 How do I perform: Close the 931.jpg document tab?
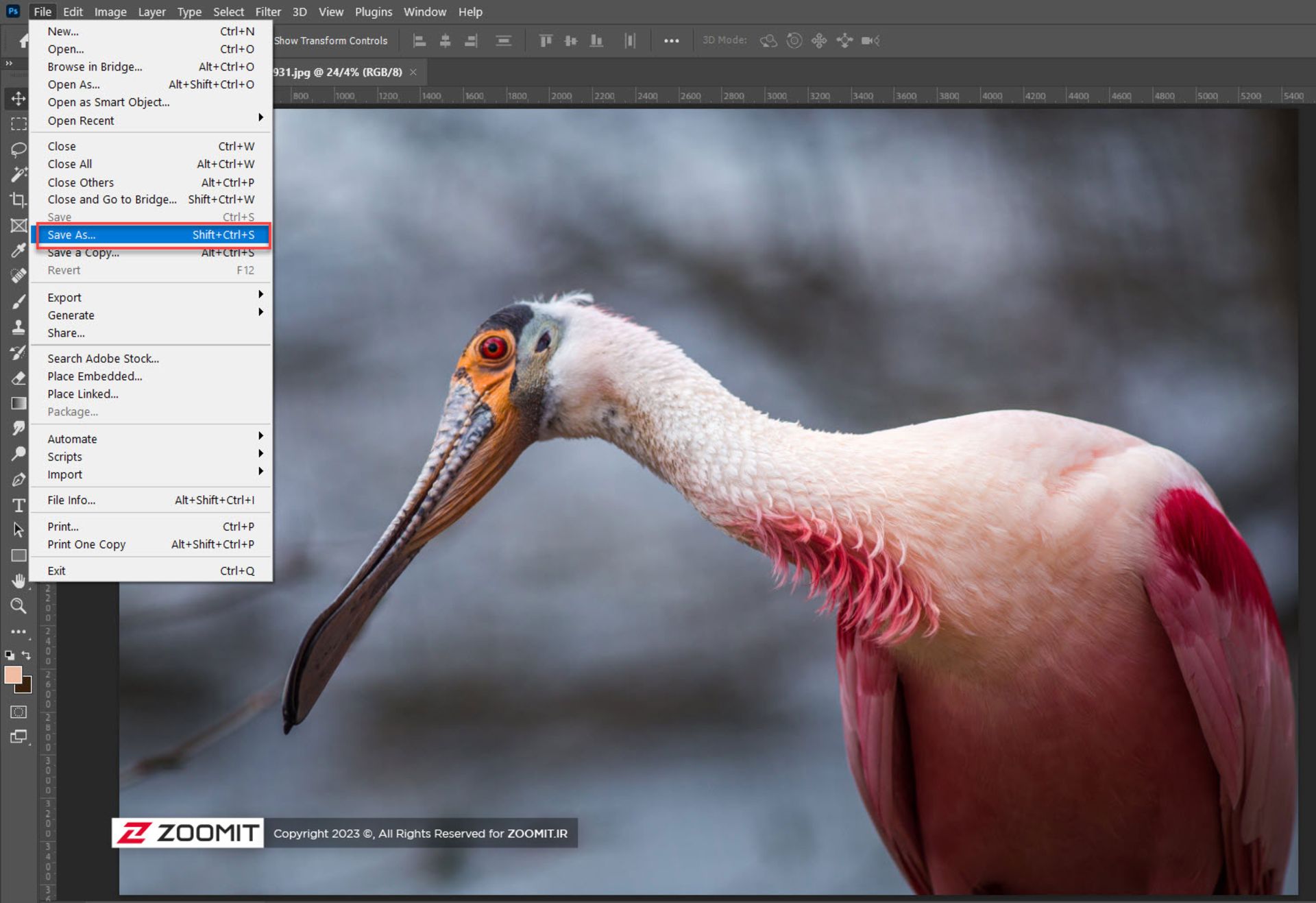pyautogui.click(x=413, y=72)
